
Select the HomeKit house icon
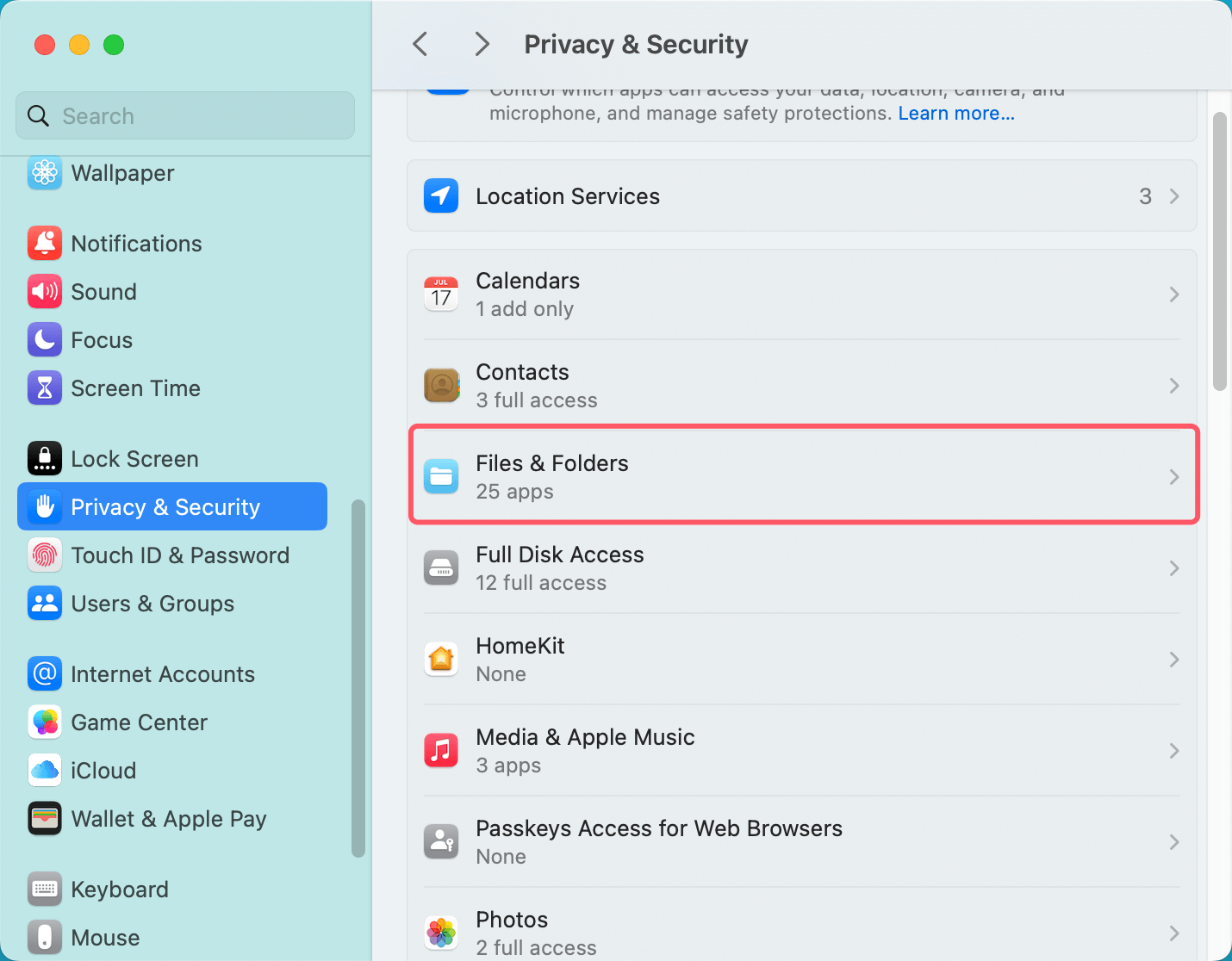tap(441, 659)
